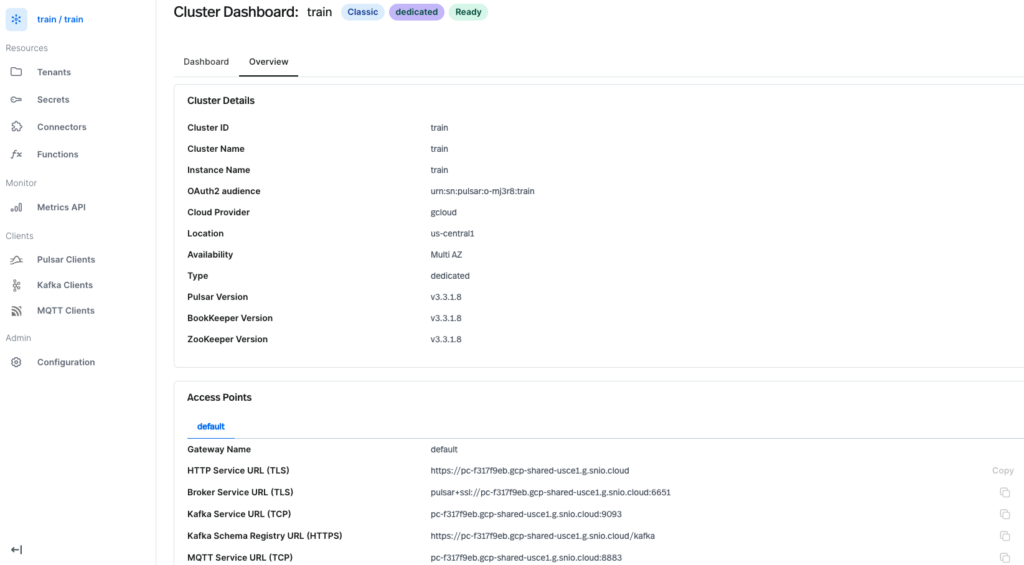Image resolution: width=1024 pixels, height=565 pixels.
Task: Click the train cluster snowflake icon
Action: [16, 20]
